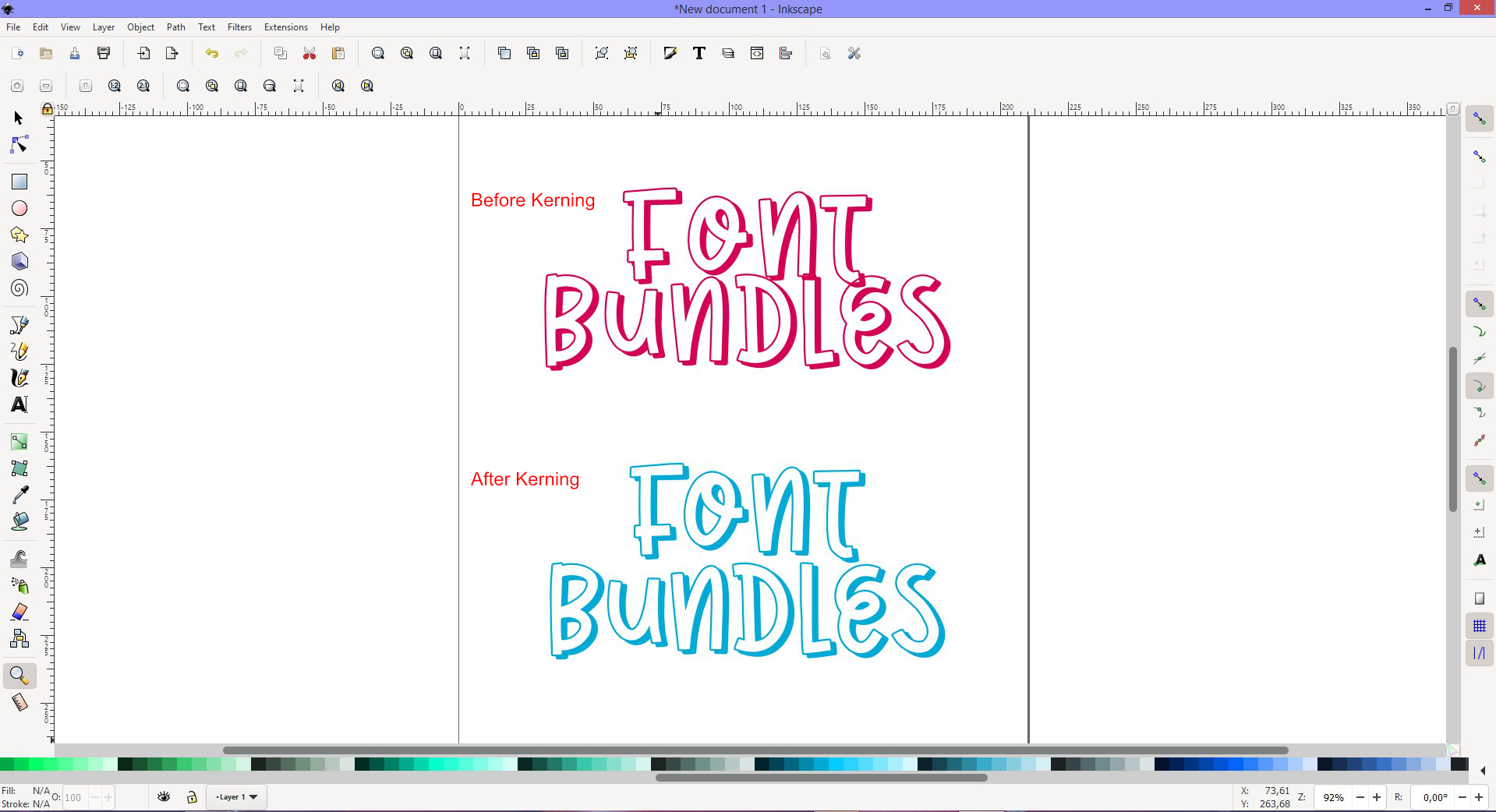The height and width of the screenshot is (812, 1496).
Task: Select the Selector arrow tool
Action: click(19, 118)
